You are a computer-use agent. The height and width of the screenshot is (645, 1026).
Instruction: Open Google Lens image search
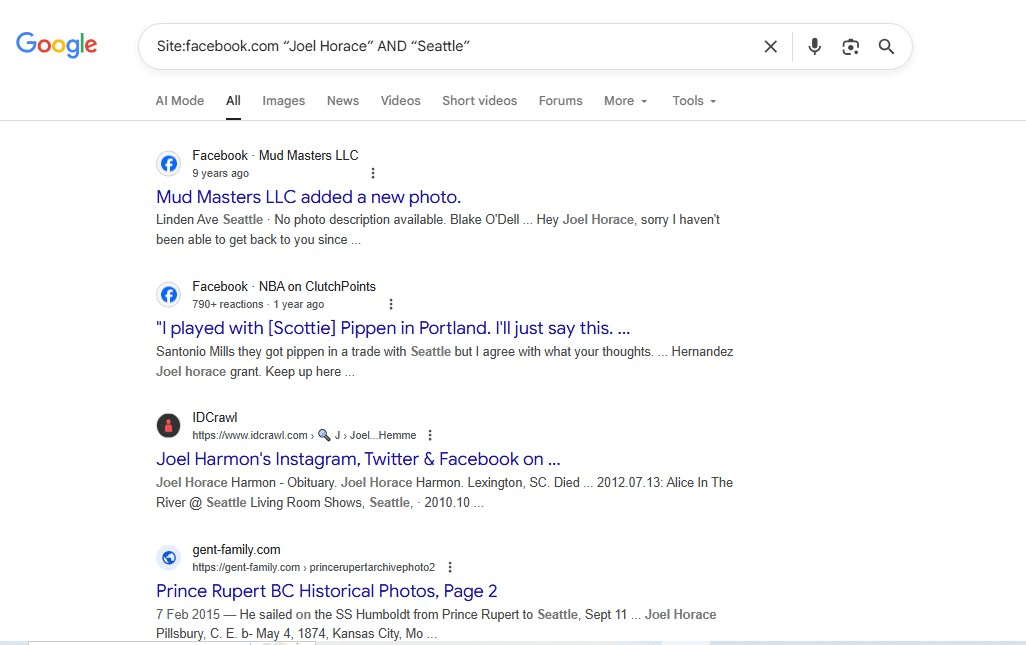click(x=850, y=46)
